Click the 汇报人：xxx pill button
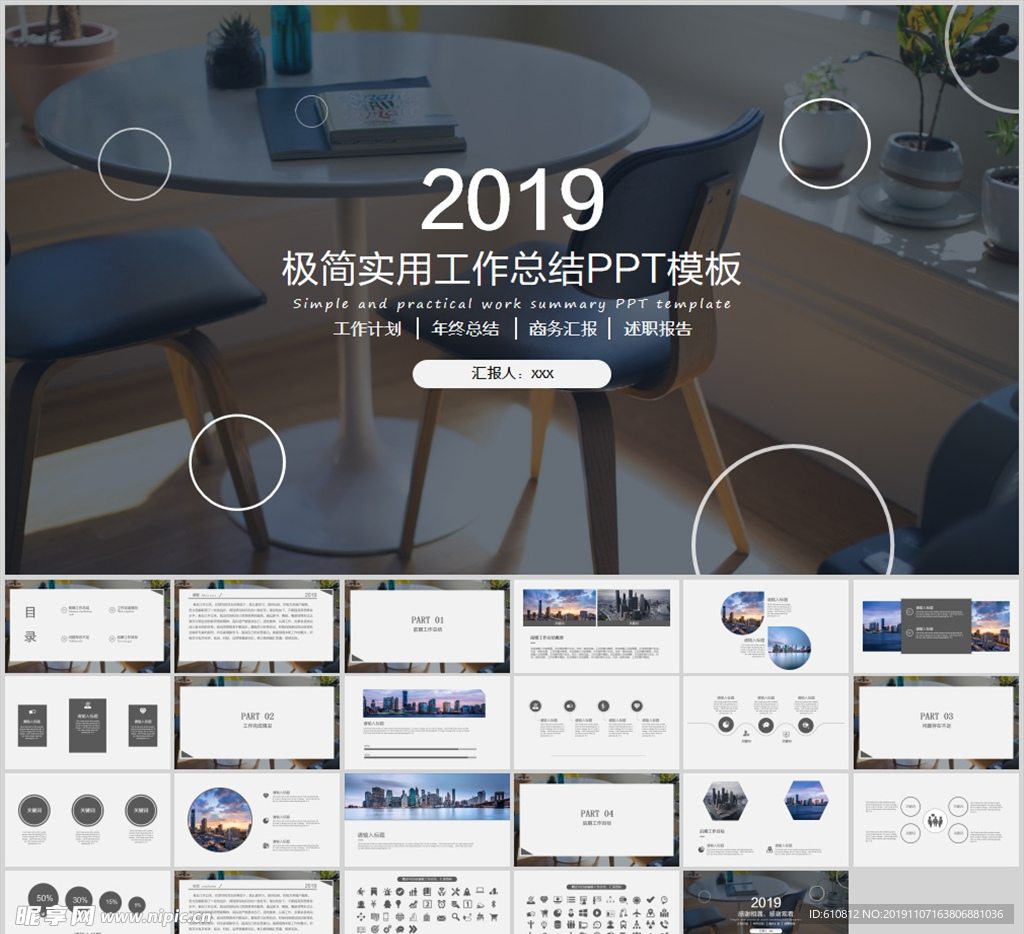 click(x=512, y=374)
